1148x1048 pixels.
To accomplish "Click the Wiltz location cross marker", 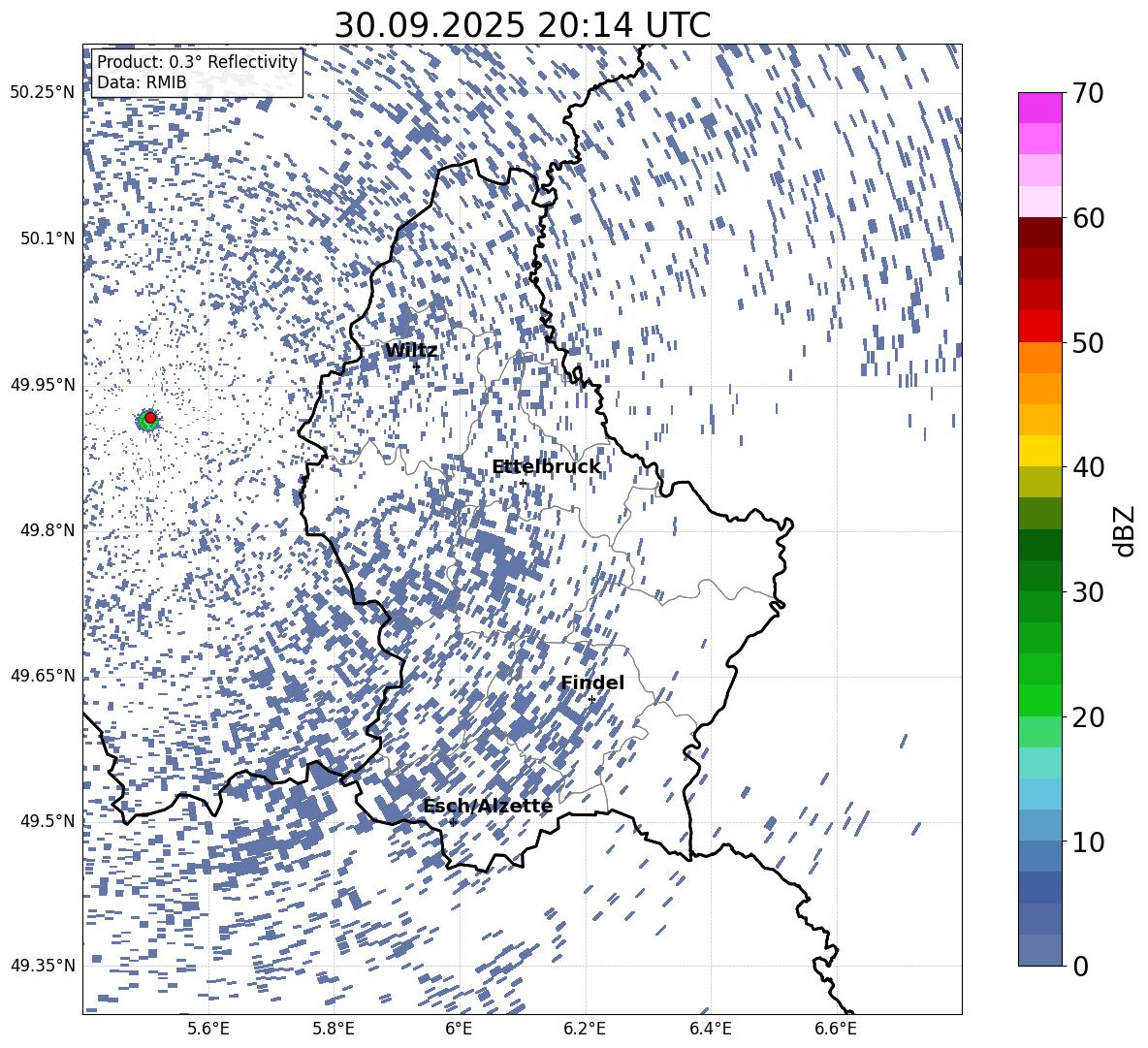I will coord(417,366).
